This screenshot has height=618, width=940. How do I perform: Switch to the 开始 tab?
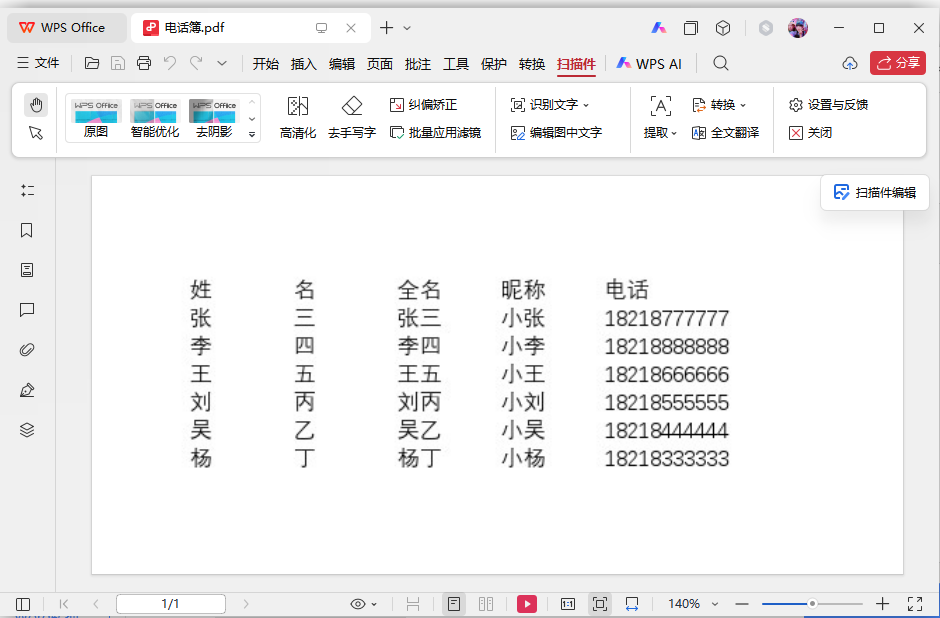(266, 64)
